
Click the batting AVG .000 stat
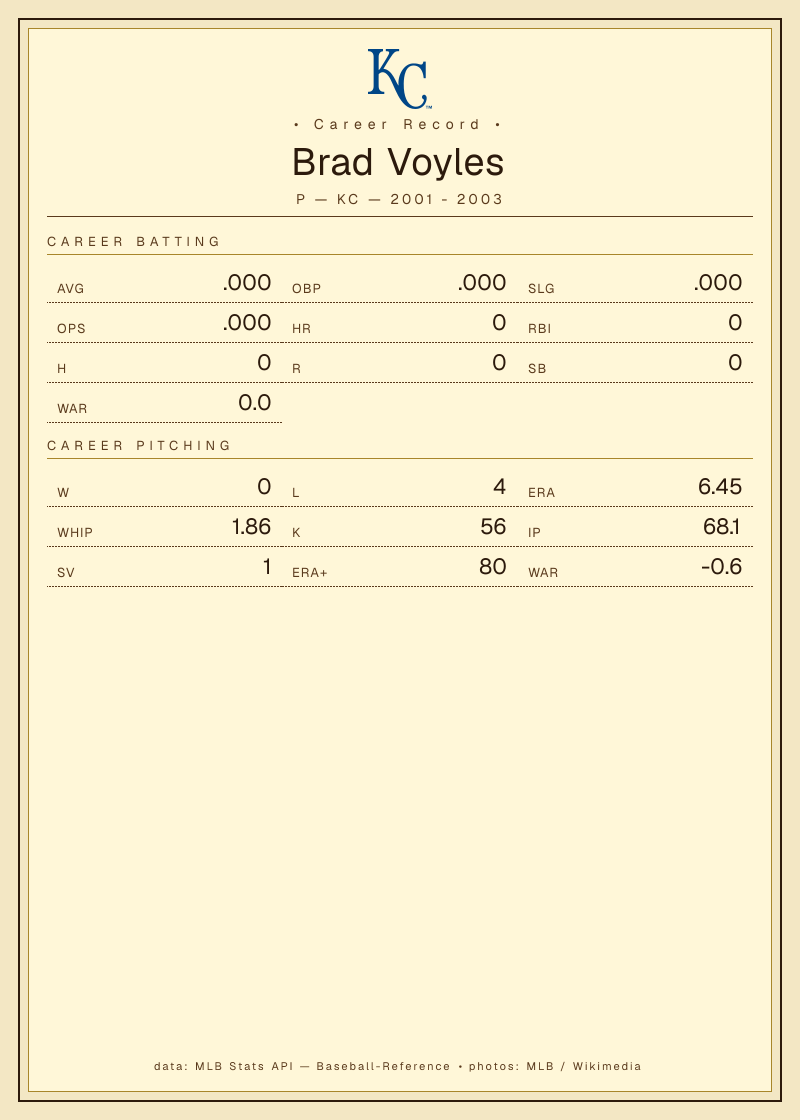click(164, 283)
